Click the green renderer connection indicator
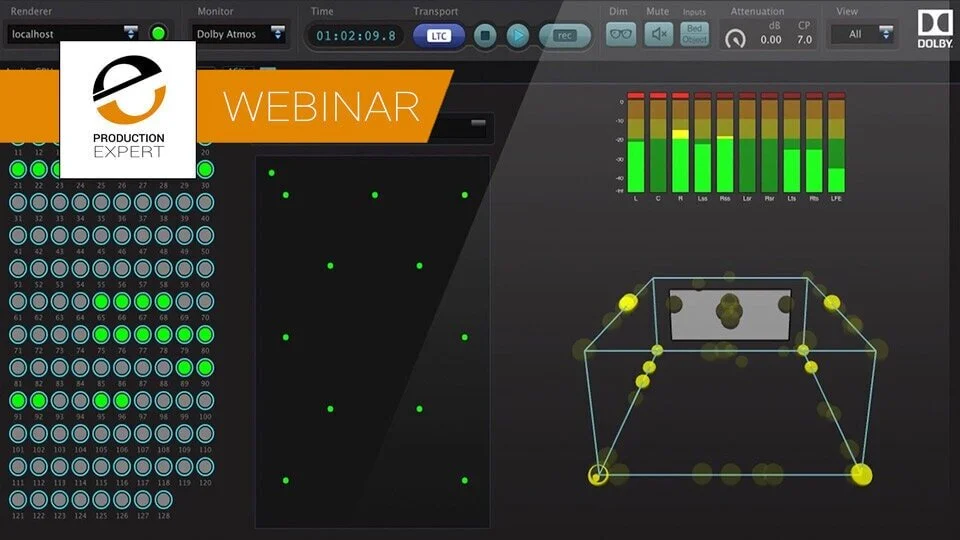The width and height of the screenshot is (960, 540). point(159,33)
